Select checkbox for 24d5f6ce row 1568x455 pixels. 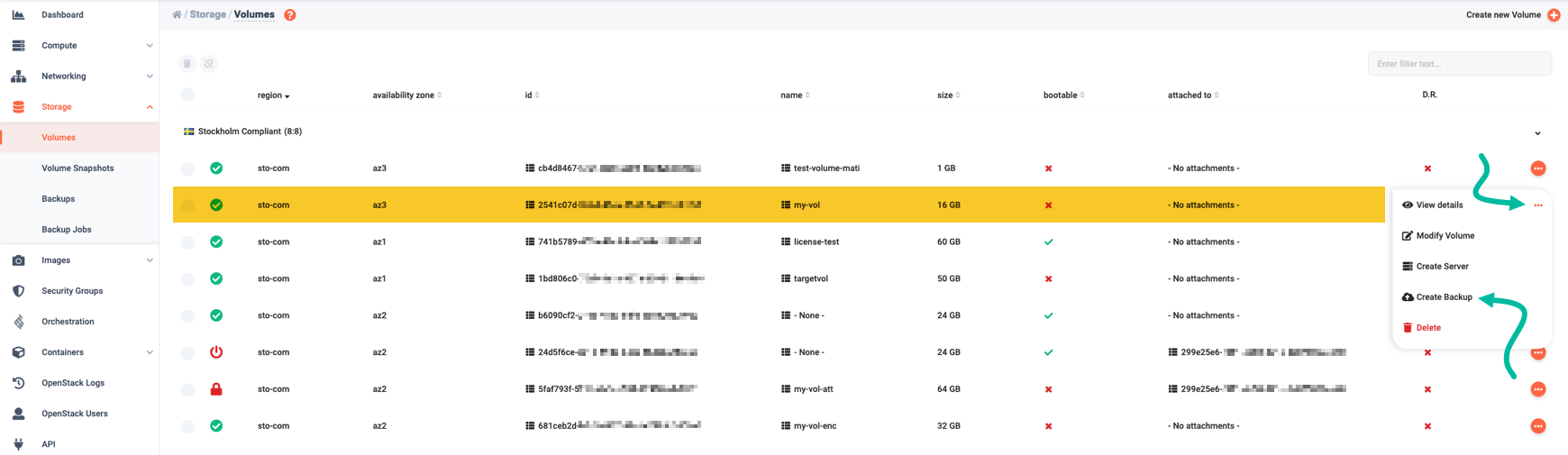click(187, 352)
